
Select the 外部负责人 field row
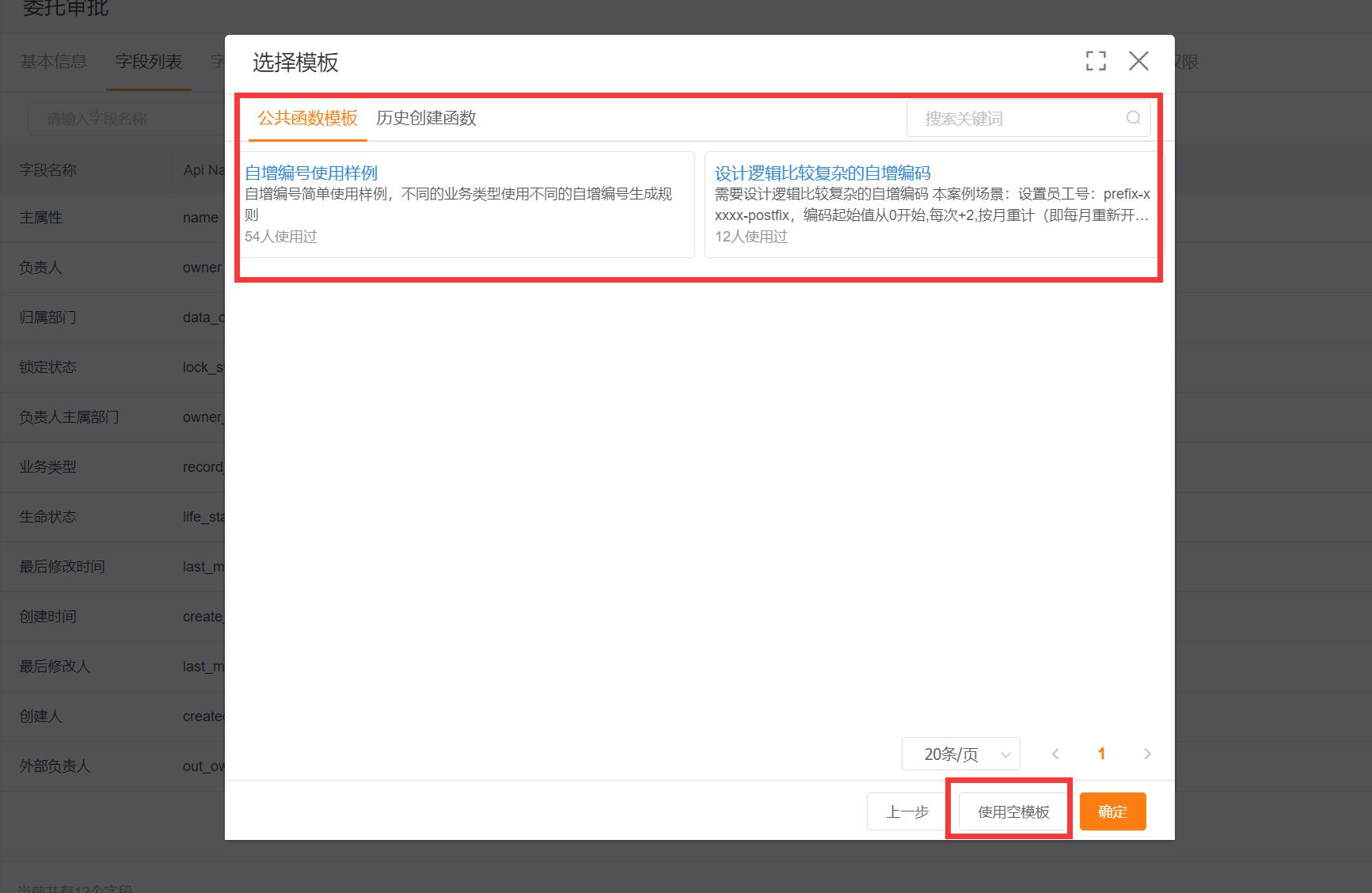point(112,766)
